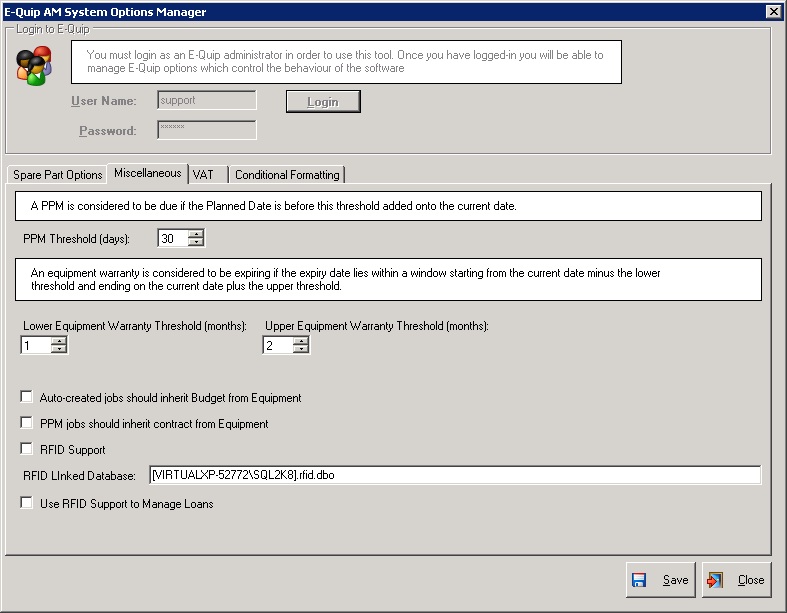Decrease PPM Threshold days with down arrow
Image resolution: width=787 pixels, height=613 pixels.
(x=196, y=242)
